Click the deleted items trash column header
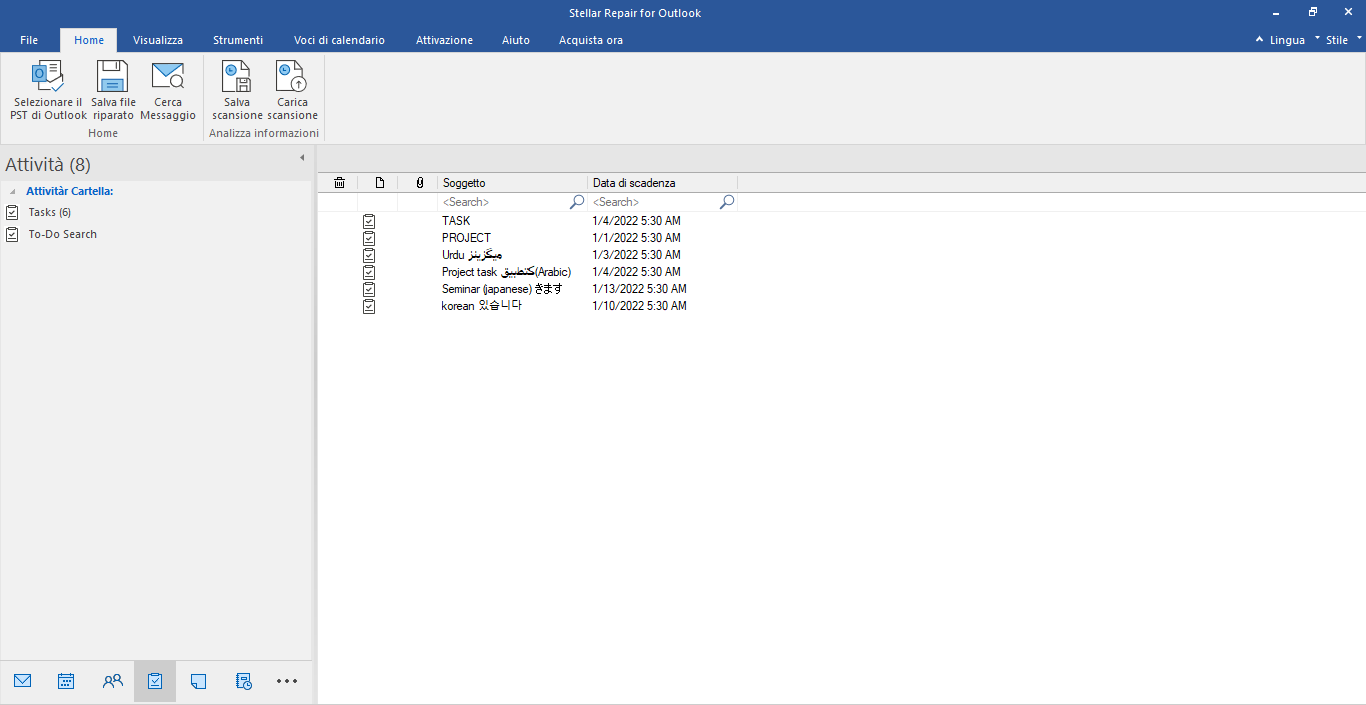Screen dimensions: 1366x705 [x=339, y=183]
